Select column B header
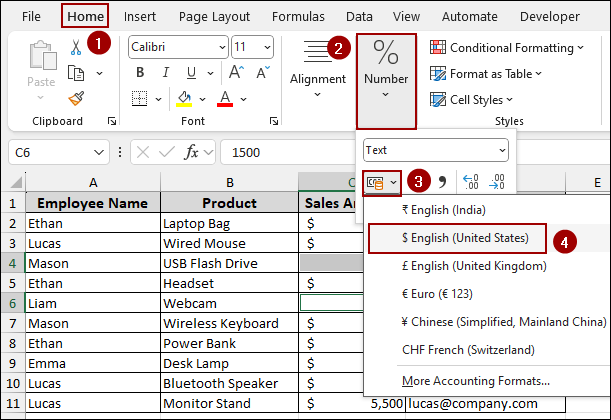 [x=230, y=182]
